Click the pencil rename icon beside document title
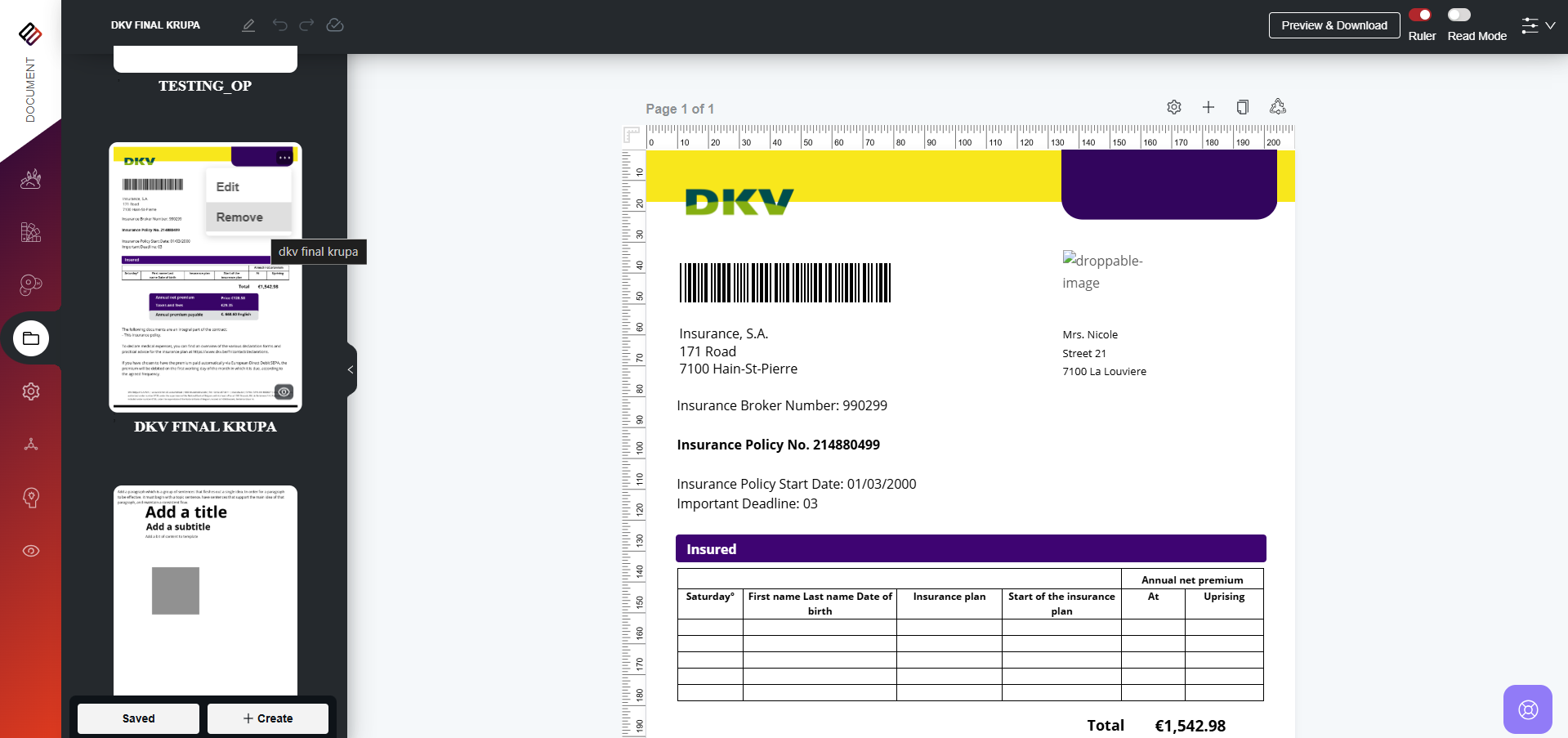Viewport: 1568px width, 738px height. click(x=248, y=25)
